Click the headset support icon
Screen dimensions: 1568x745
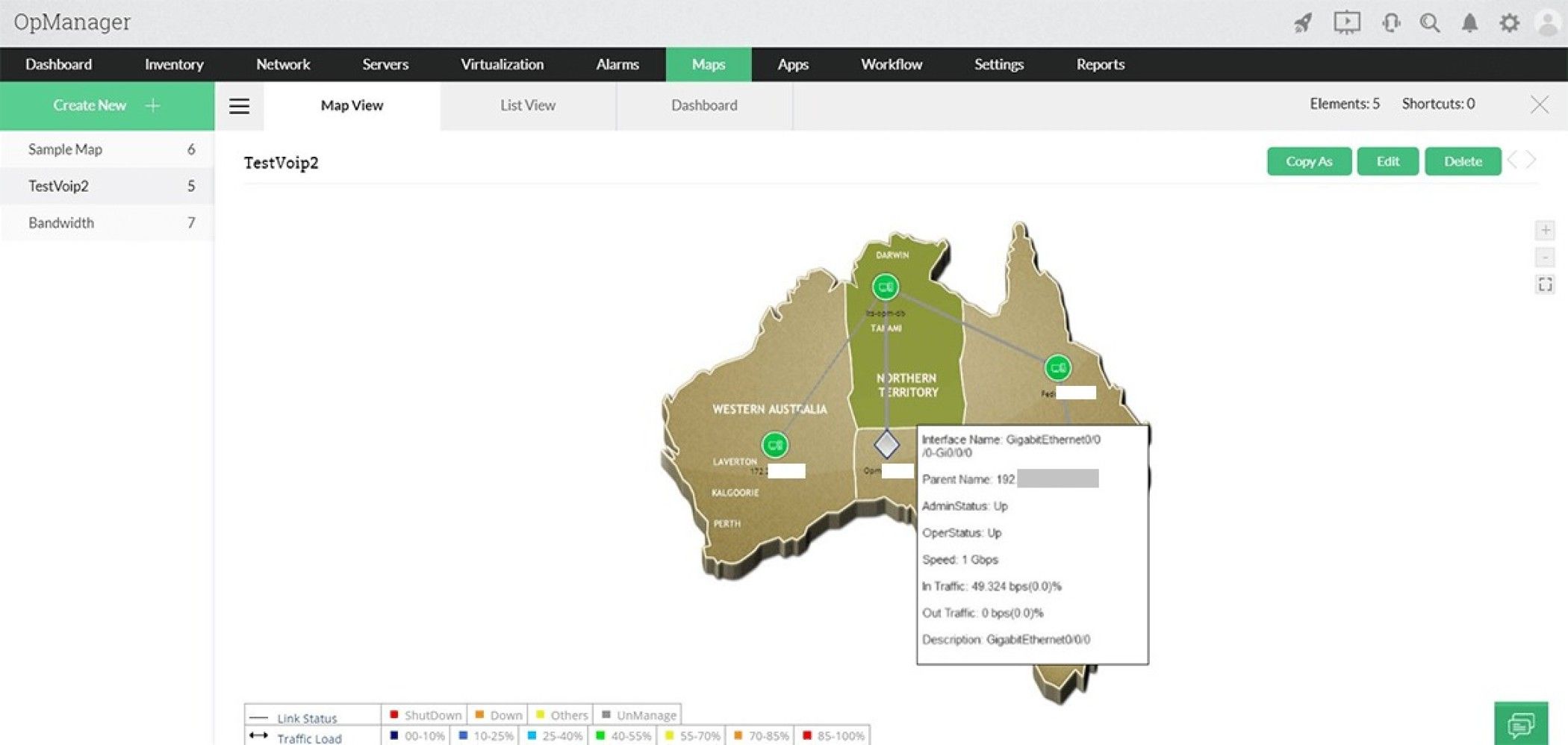(1390, 22)
